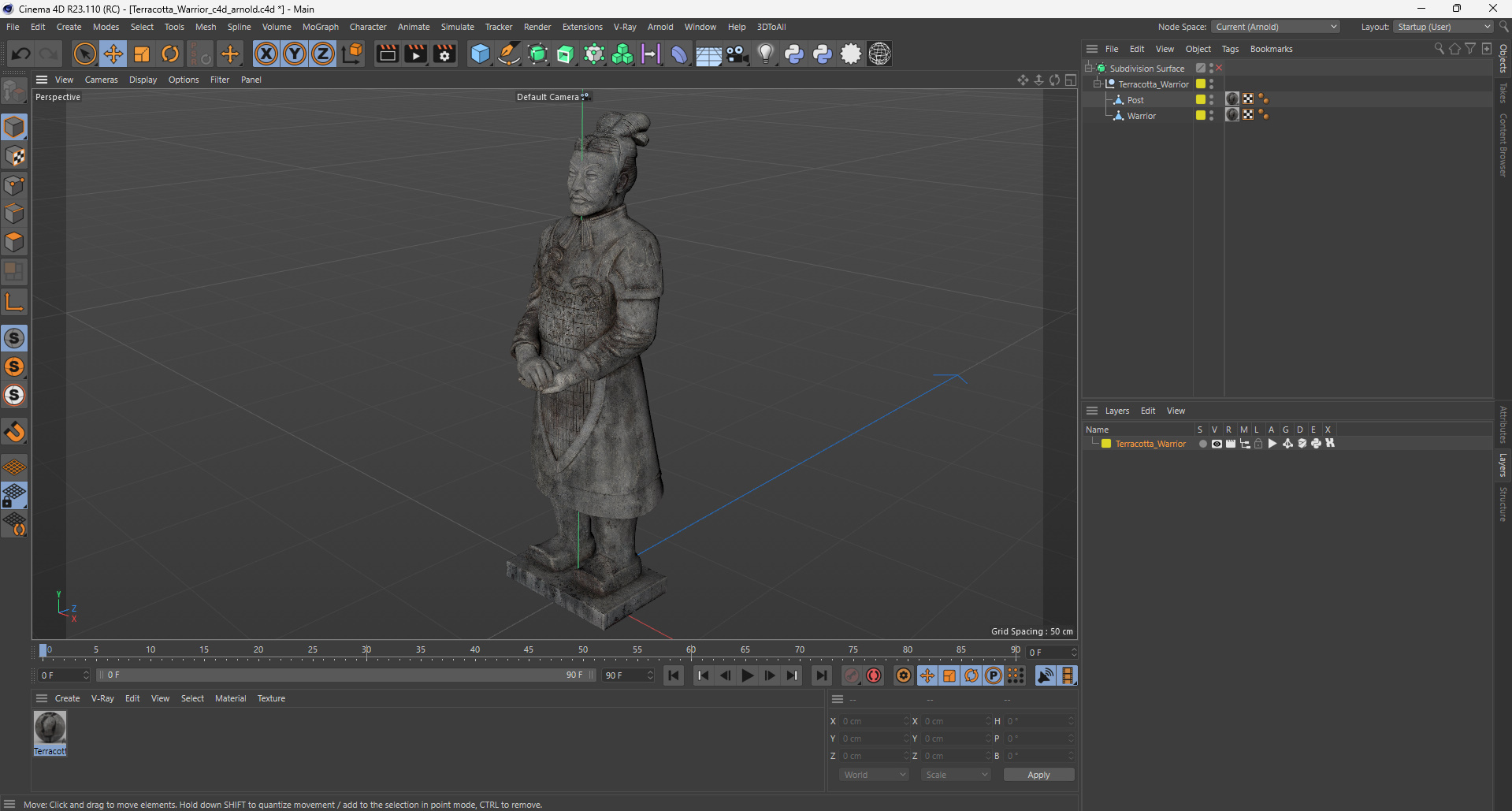The height and width of the screenshot is (811, 1512).
Task: Open Edit Render Settings
Action: (444, 54)
